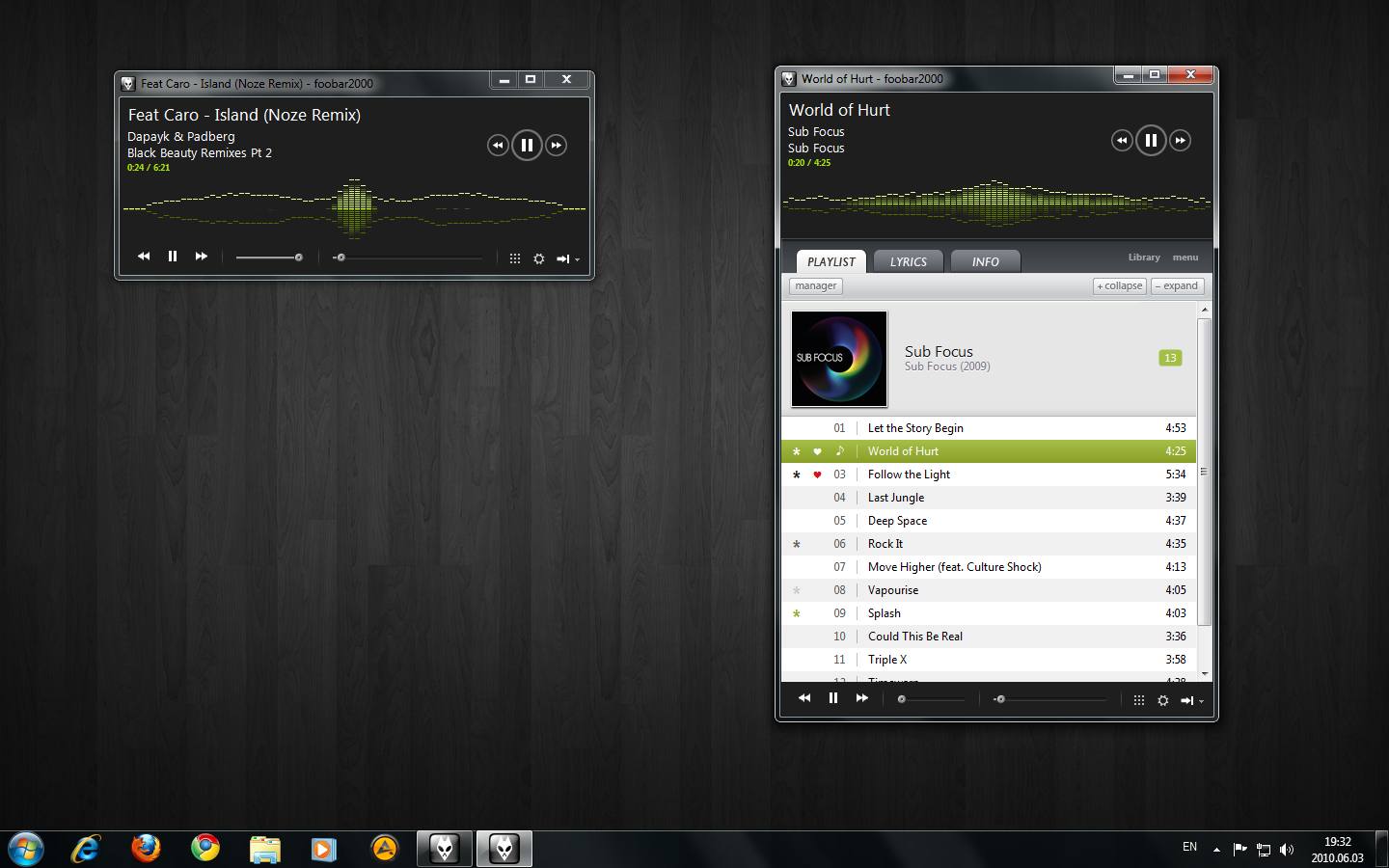The image size is (1389, 868).
Task: Click seek bar in Feat Caro window
Action: (408, 258)
